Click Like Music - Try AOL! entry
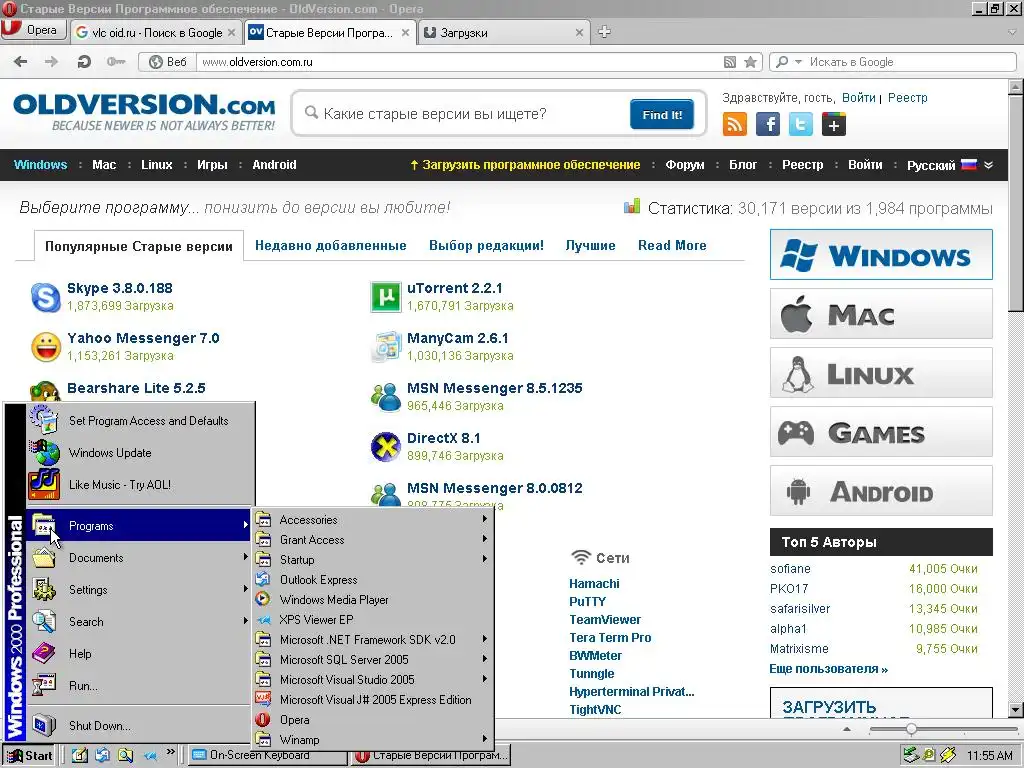Viewport: 1024px width, 768px height. (x=140, y=485)
